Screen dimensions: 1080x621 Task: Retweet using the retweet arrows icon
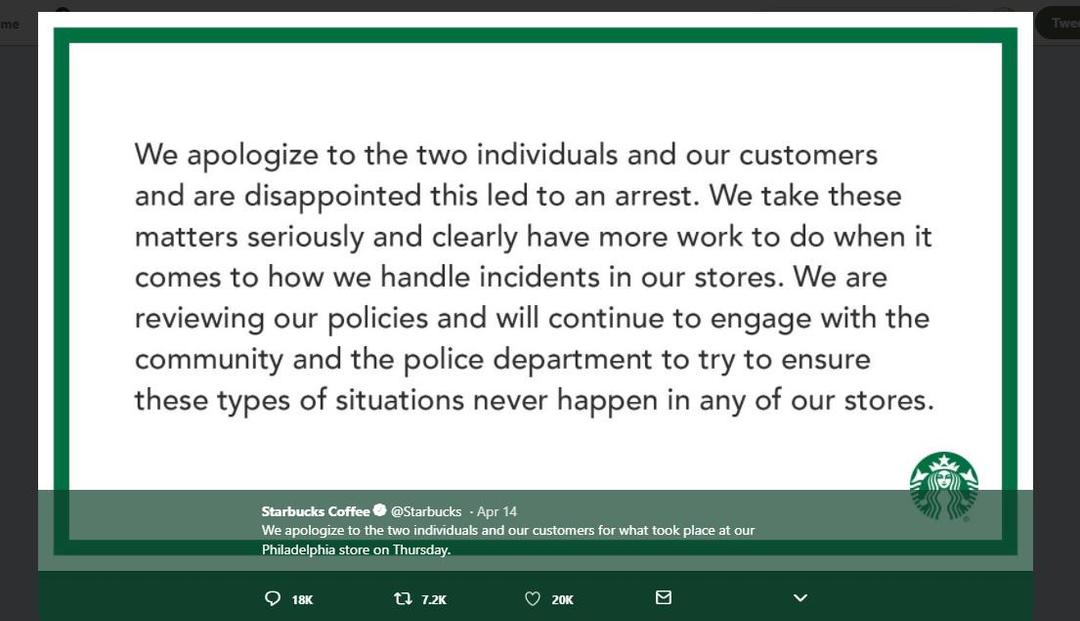[402, 598]
